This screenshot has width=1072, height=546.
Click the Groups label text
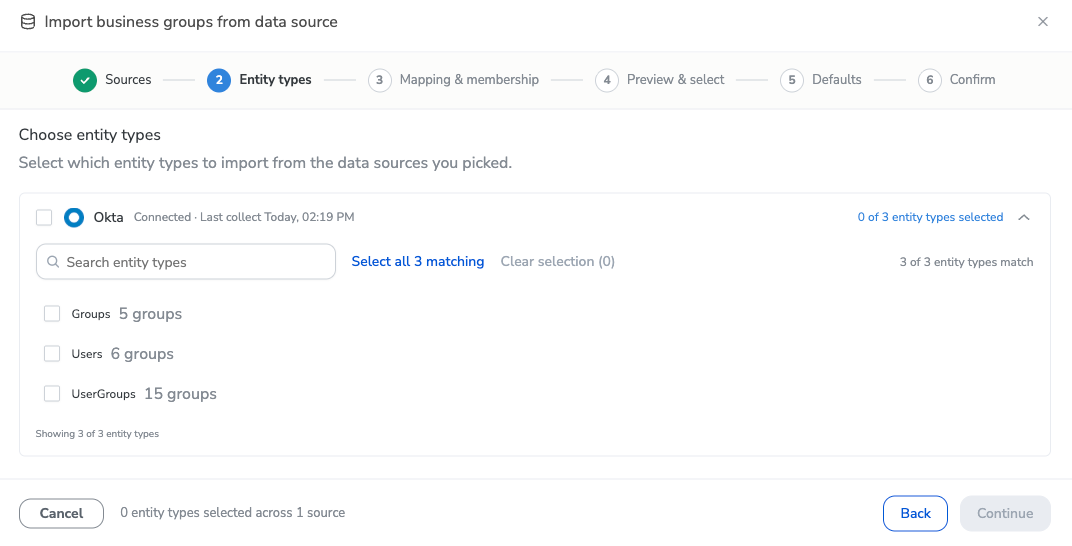[x=91, y=314]
